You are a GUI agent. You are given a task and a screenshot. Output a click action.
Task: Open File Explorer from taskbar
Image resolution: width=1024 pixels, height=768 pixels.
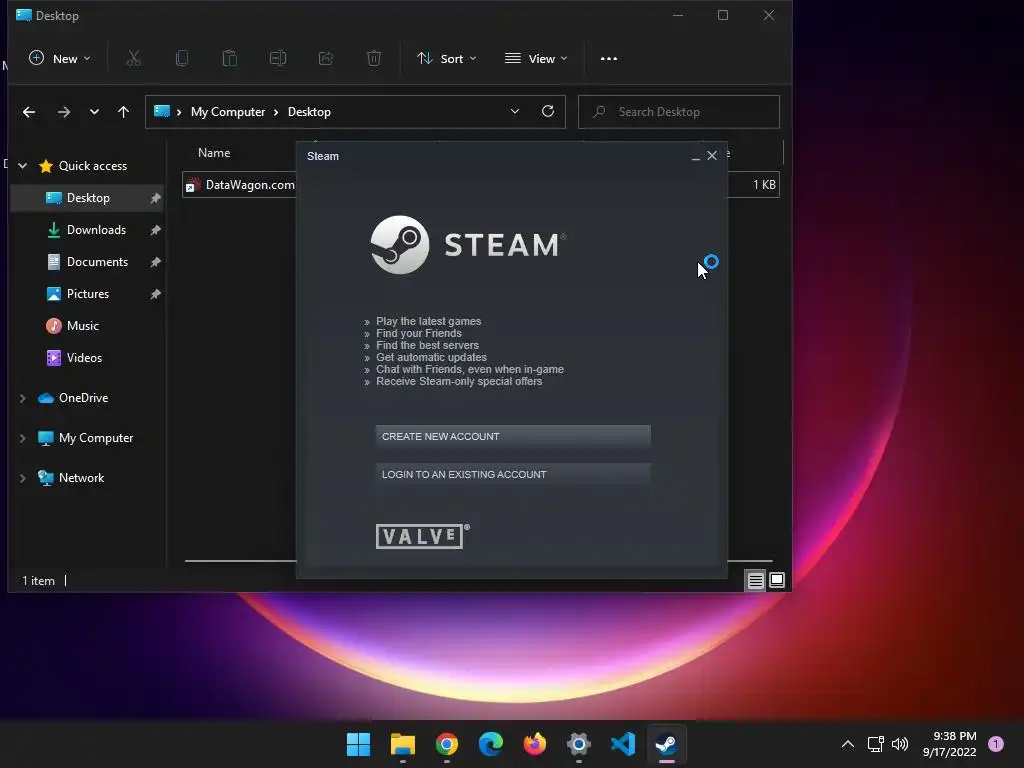(x=403, y=744)
